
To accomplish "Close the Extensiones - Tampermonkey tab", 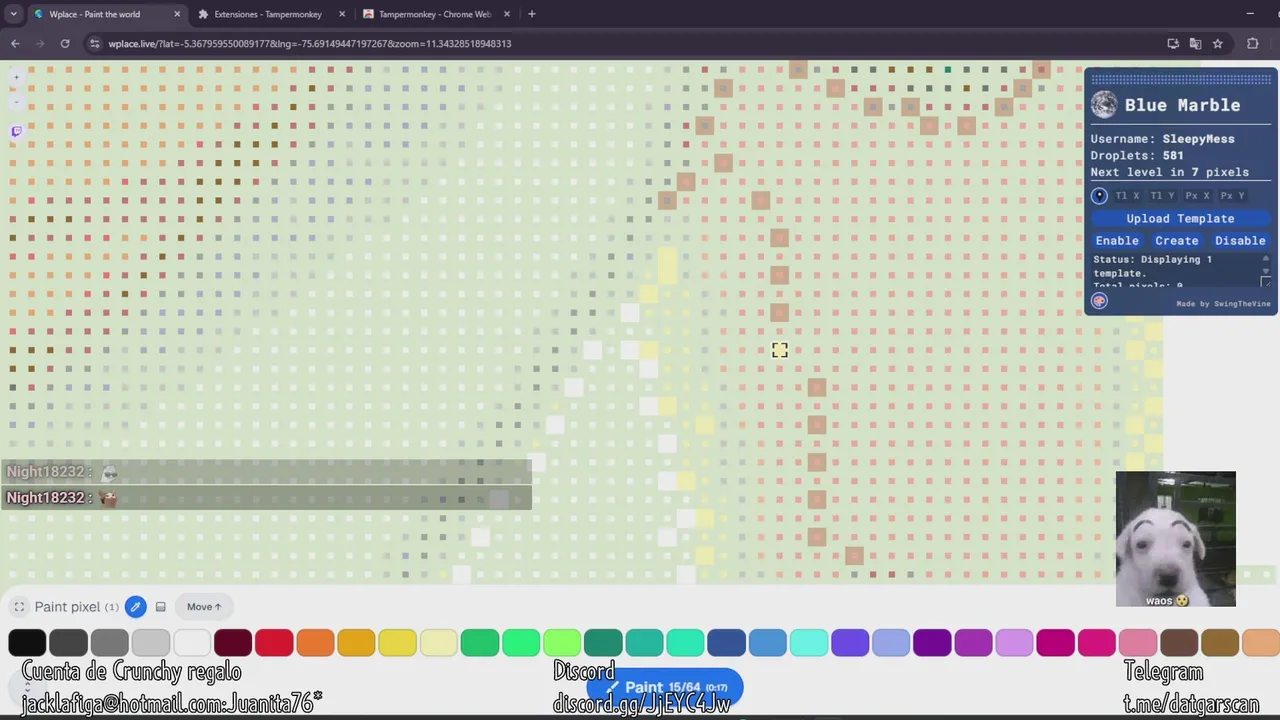I will click(x=342, y=14).
